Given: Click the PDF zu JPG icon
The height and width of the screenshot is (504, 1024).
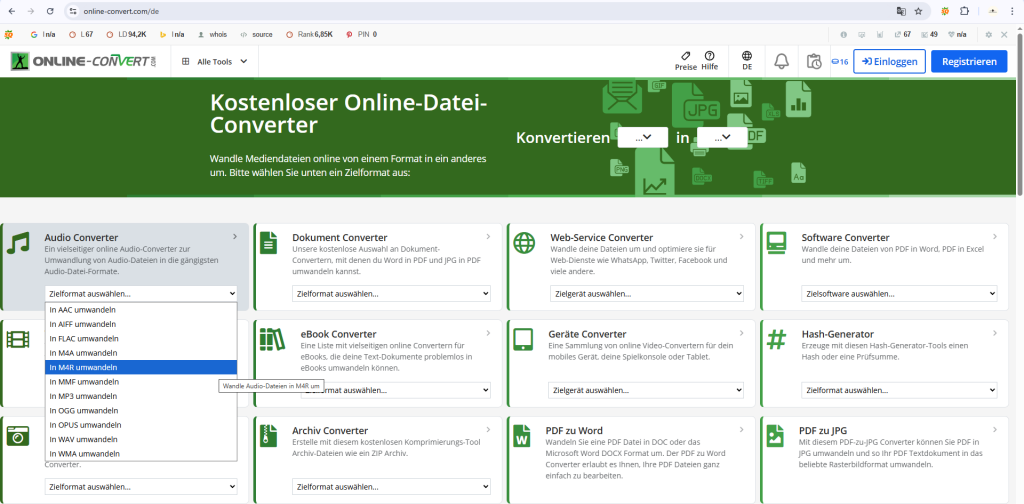Looking at the screenshot, I should coord(775,435).
